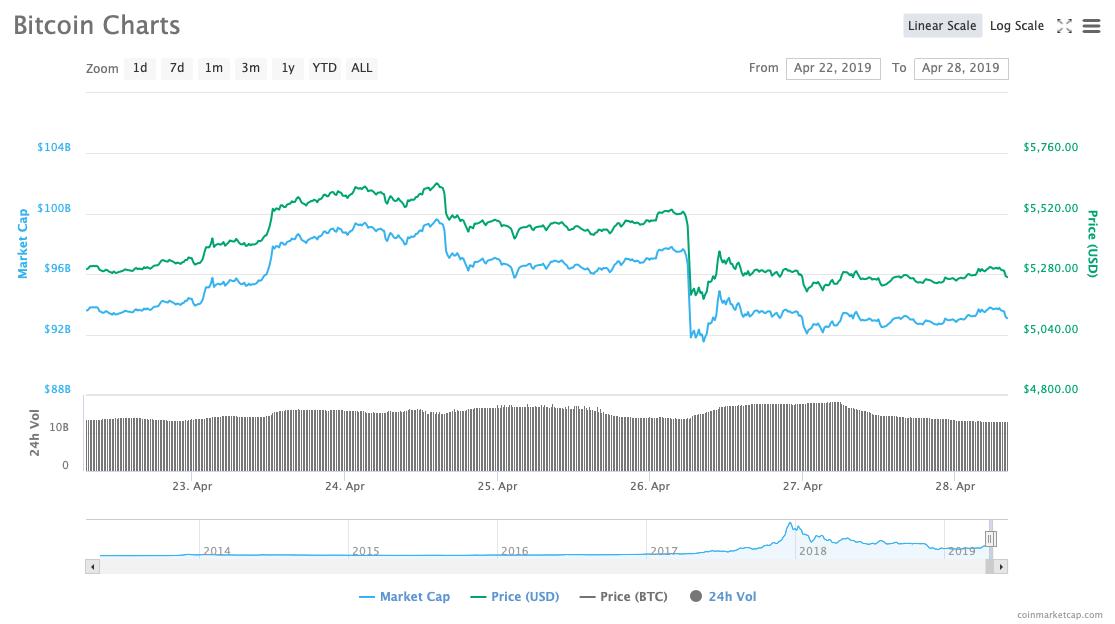
Task: Click the $5,760.00 price axis label
Action: (x=1050, y=147)
